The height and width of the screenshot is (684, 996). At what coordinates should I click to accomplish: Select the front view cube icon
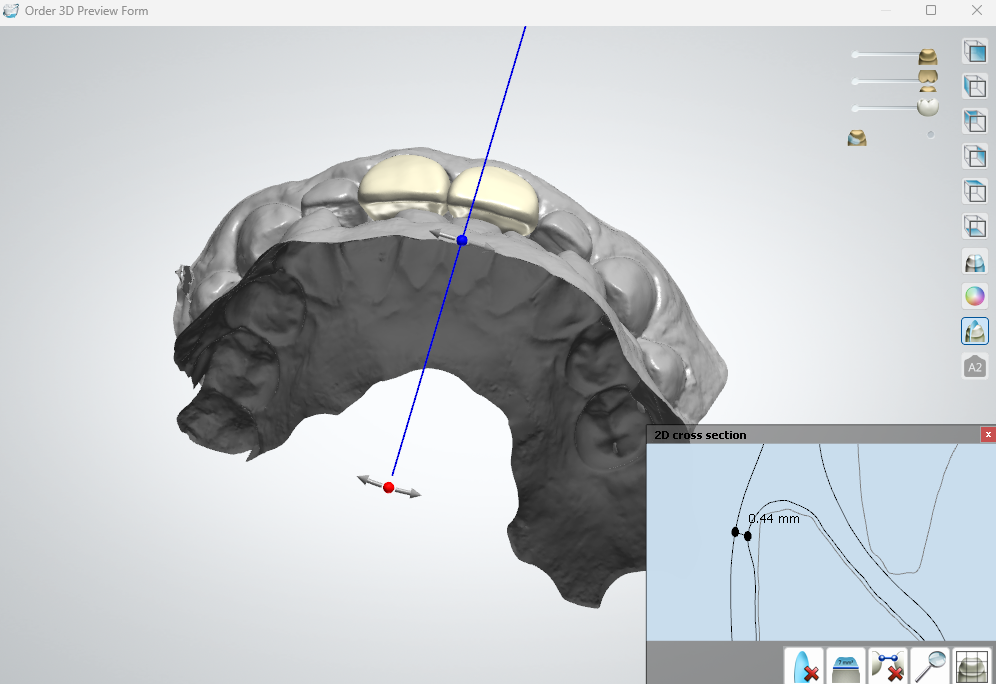[975, 51]
